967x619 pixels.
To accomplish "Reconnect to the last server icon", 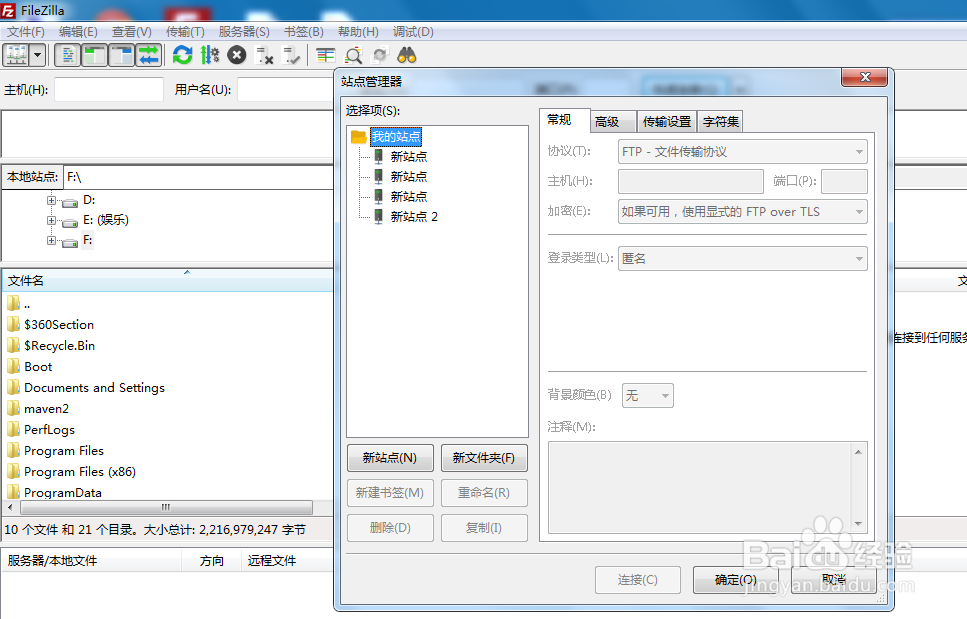I will [291, 55].
